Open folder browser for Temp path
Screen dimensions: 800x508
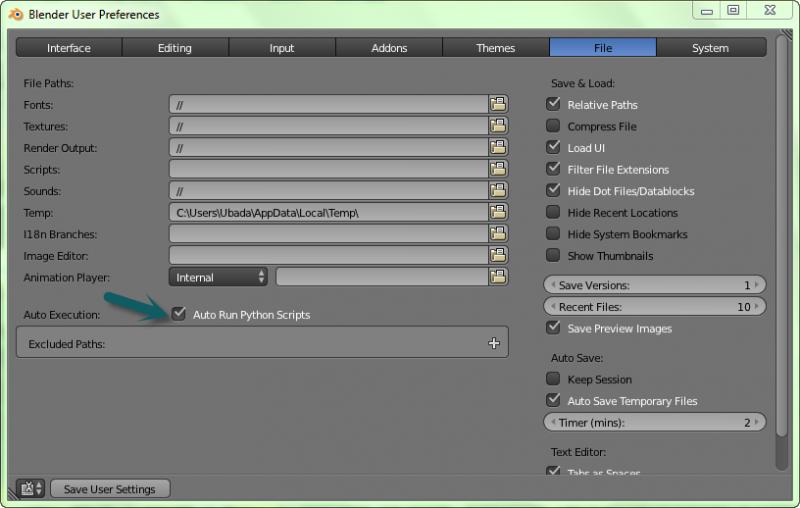(x=498, y=212)
